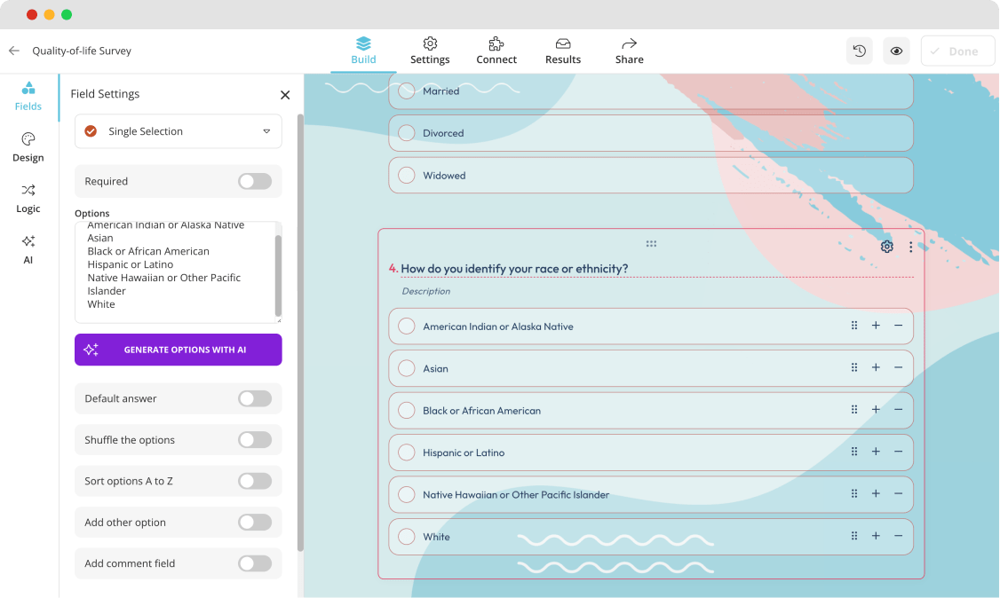Viewport: 1000px width, 598px height.
Task: Open the Single Selection field type dropdown
Action: click(178, 131)
